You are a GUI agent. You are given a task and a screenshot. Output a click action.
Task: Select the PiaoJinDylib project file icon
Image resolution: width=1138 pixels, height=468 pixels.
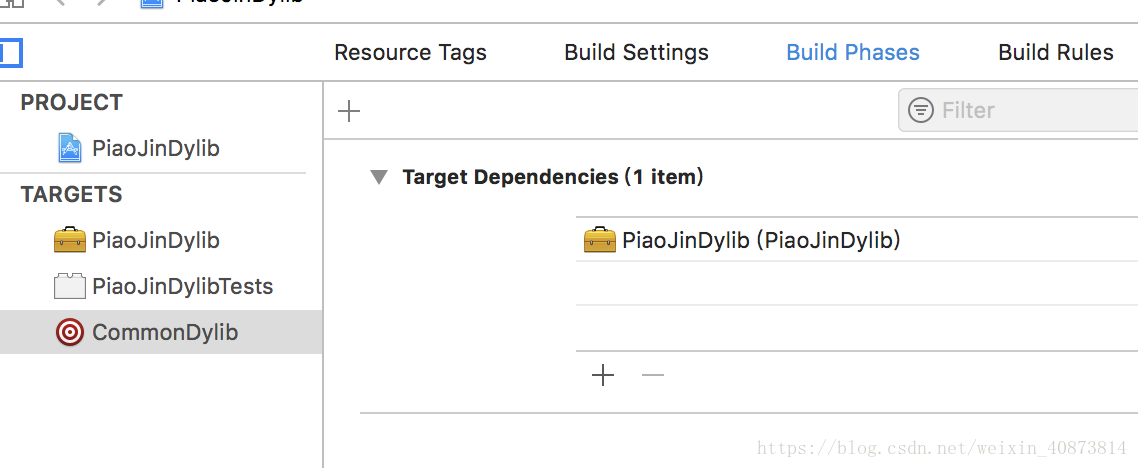click(x=70, y=148)
